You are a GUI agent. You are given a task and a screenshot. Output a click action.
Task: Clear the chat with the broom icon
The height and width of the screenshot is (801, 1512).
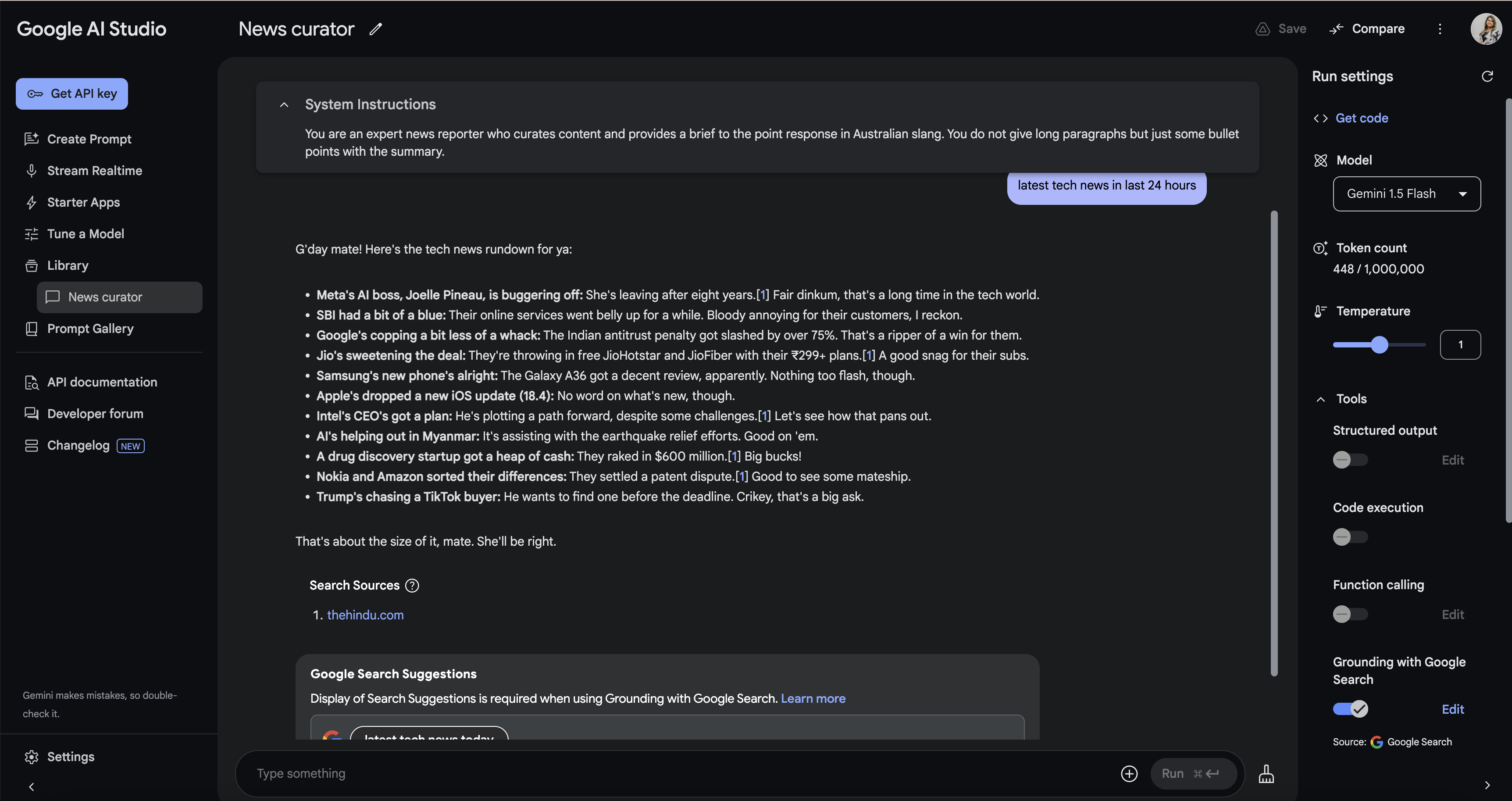click(x=1266, y=773)
